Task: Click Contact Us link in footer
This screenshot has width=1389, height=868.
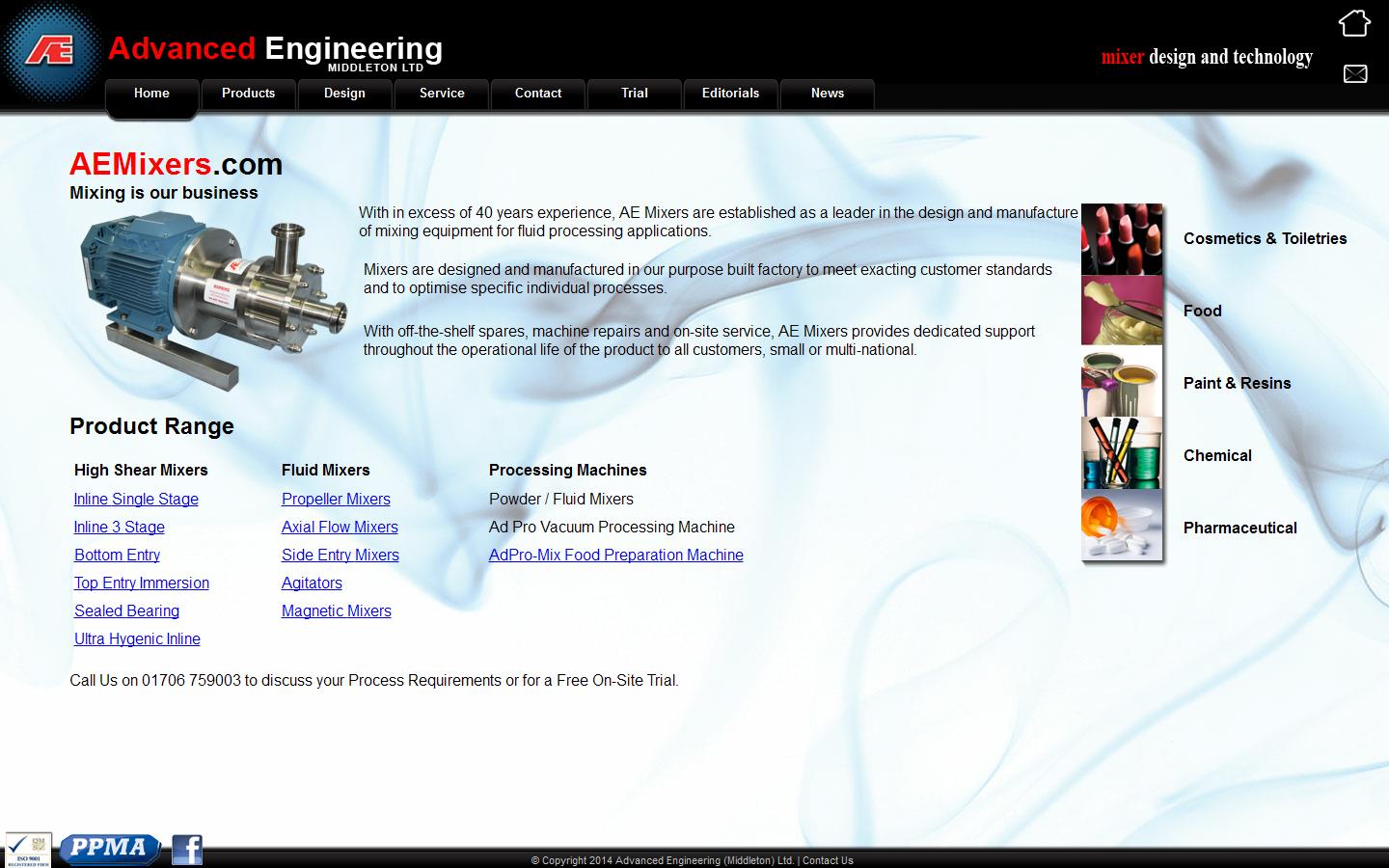Action: 828,860
